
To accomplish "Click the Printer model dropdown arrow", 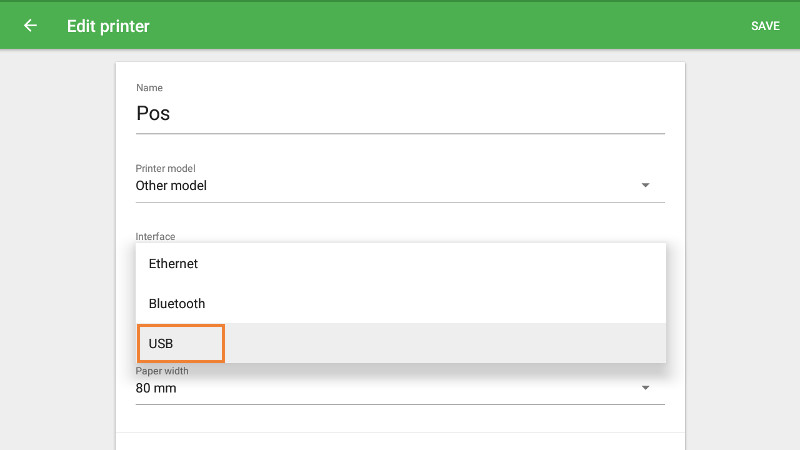I will [645, 185].
